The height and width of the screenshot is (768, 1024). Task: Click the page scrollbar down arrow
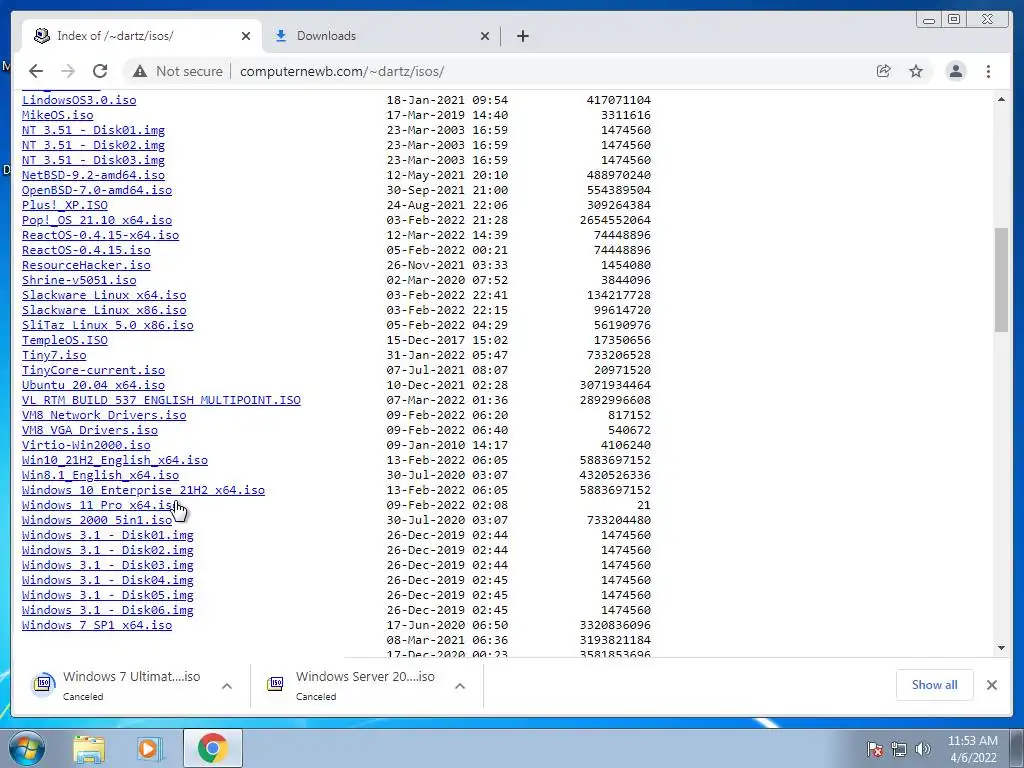click(1001, 648)
